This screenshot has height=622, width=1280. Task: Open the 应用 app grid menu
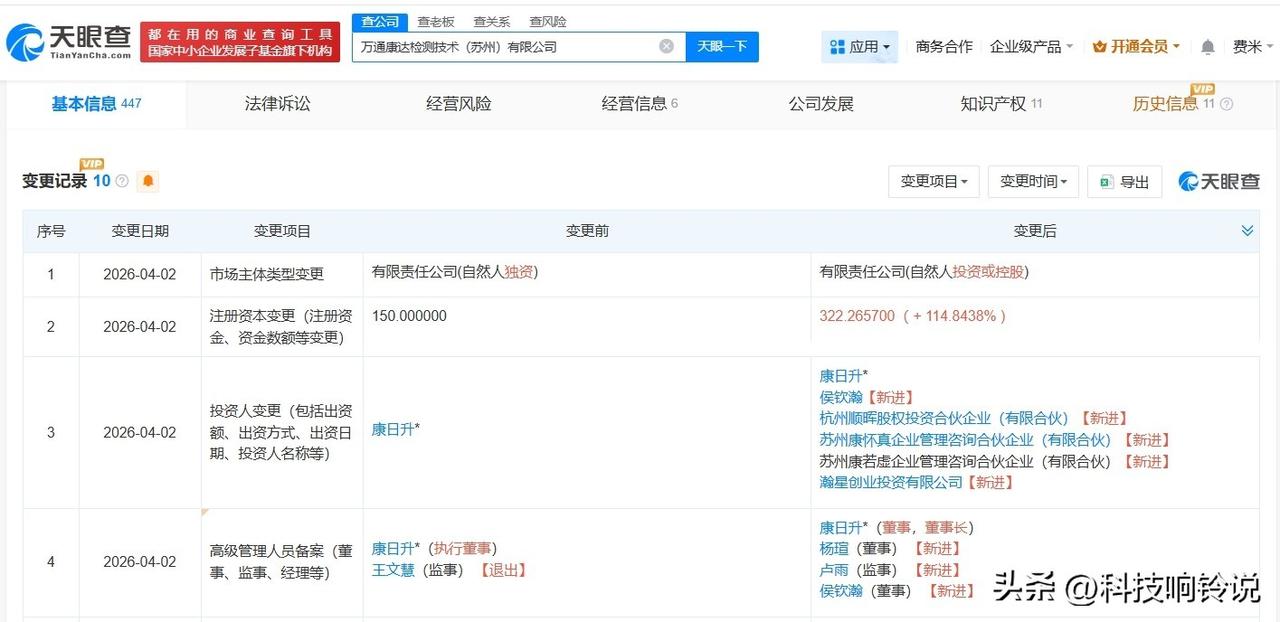pyautogui.click(x=860, y=46)
